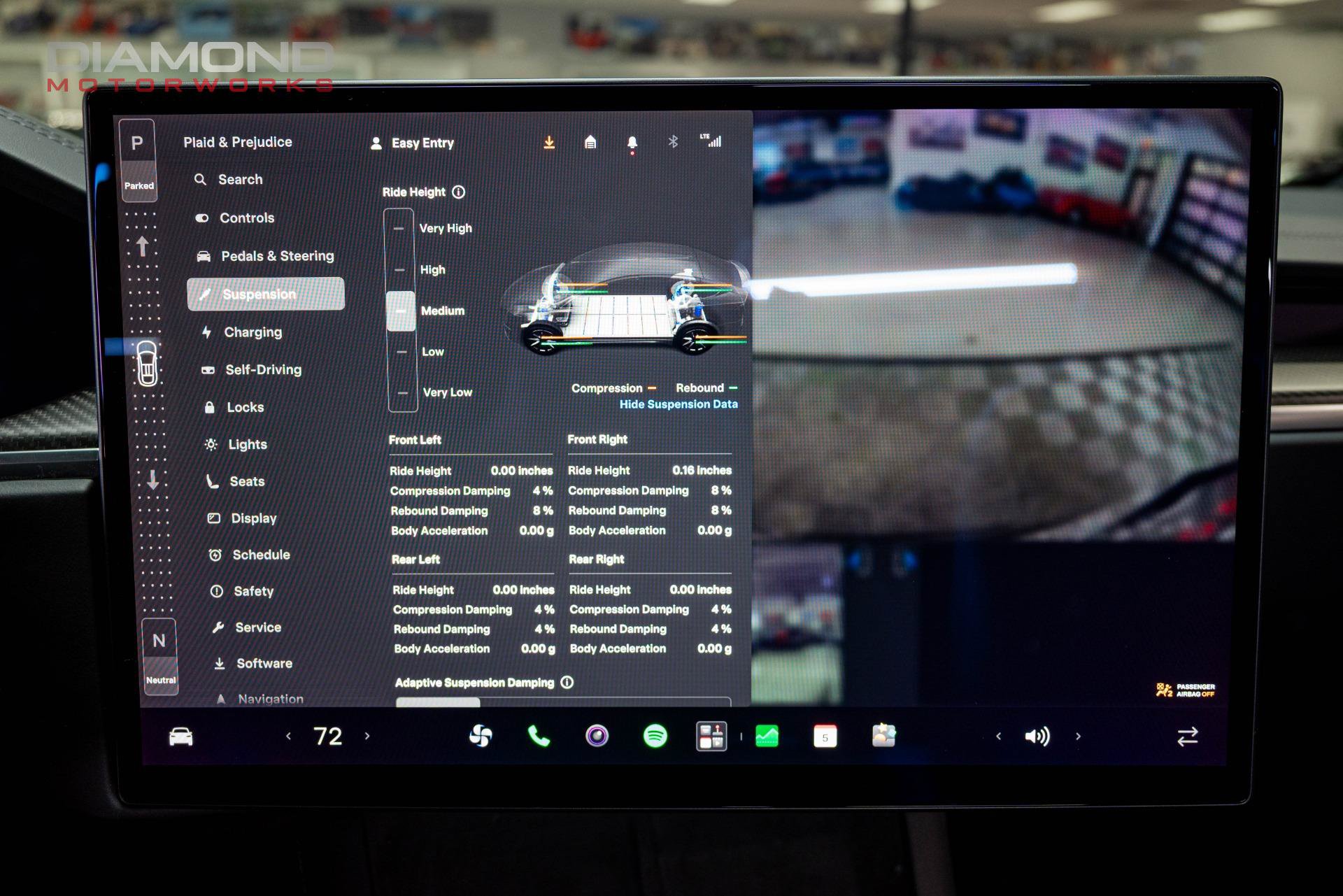The height and width of the screenshot is (896, 1343).
Task: Tap the software update download icon
Action: coord(549,143)
